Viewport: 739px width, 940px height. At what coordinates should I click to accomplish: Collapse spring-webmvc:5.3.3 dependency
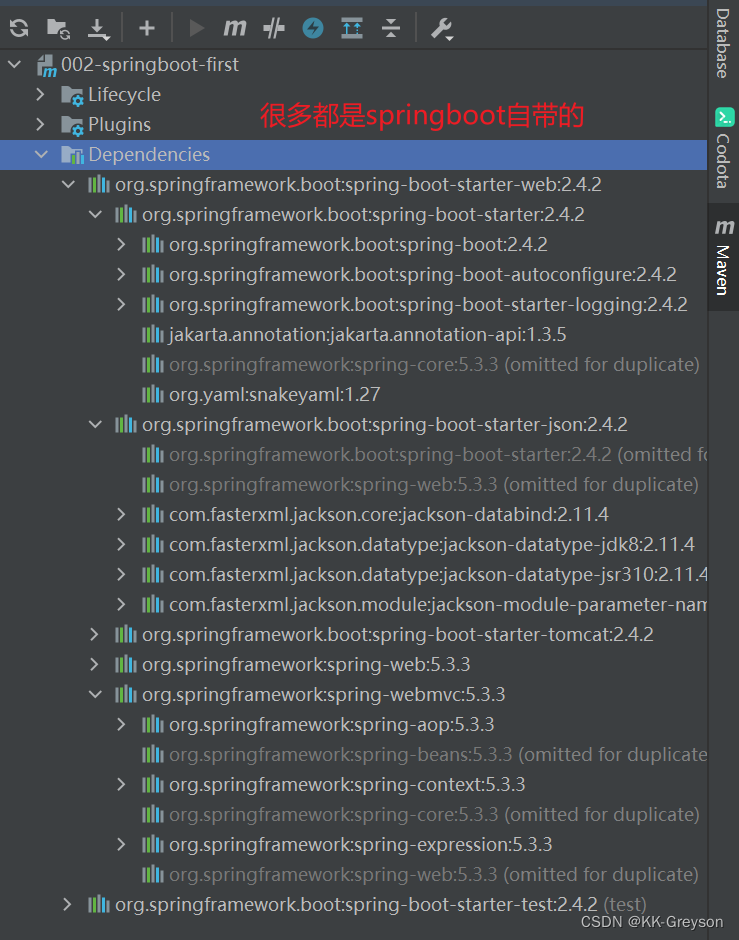coord(95,694)
